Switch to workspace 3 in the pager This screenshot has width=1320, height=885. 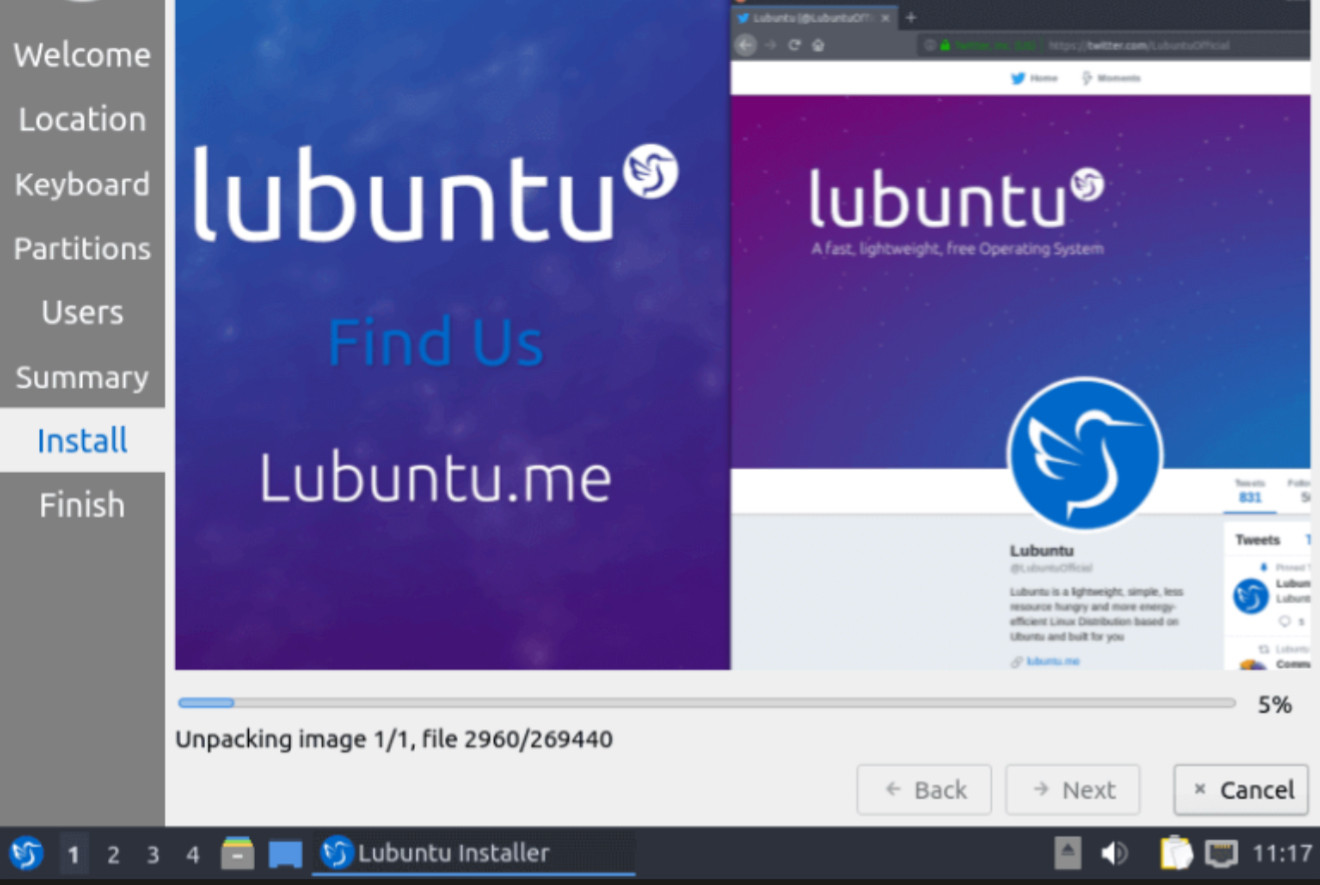click(153, 854)
